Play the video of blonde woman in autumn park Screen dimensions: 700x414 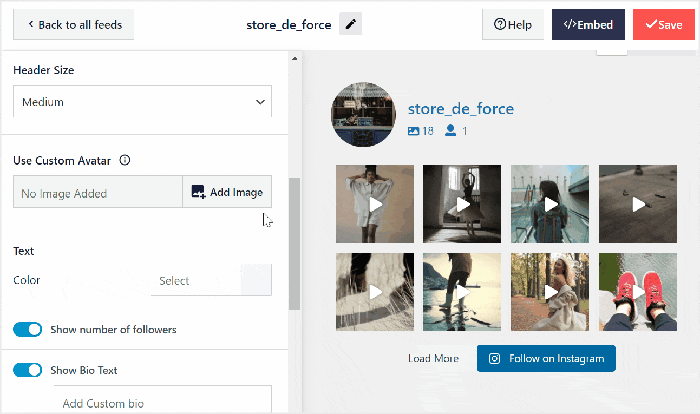click(x=550, y=292)
